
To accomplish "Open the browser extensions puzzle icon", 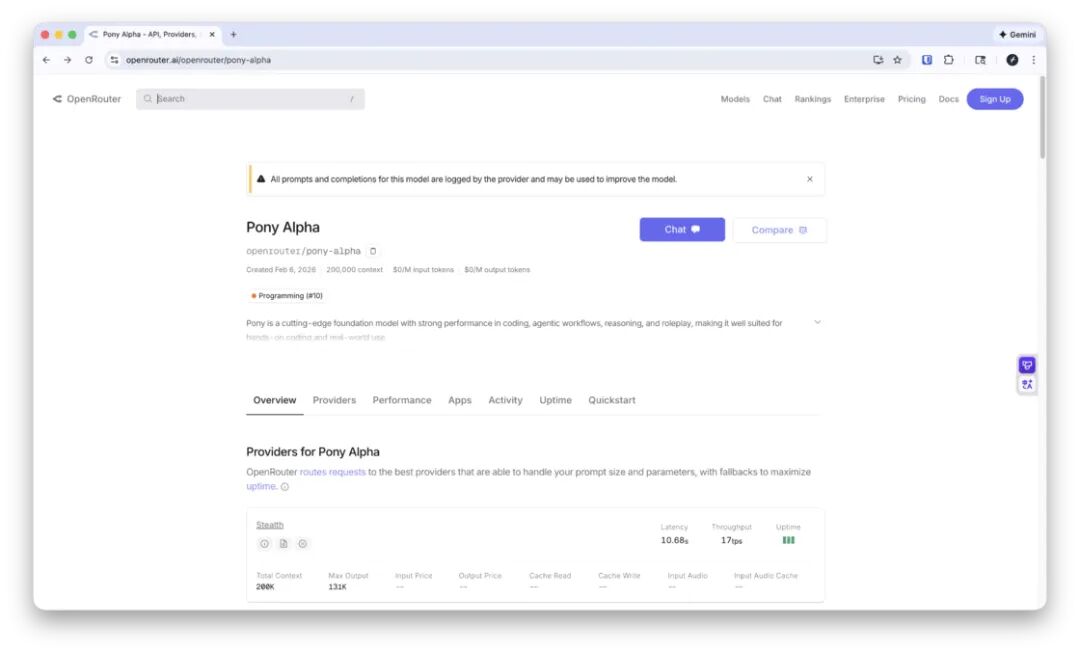I will pos(948,60).
